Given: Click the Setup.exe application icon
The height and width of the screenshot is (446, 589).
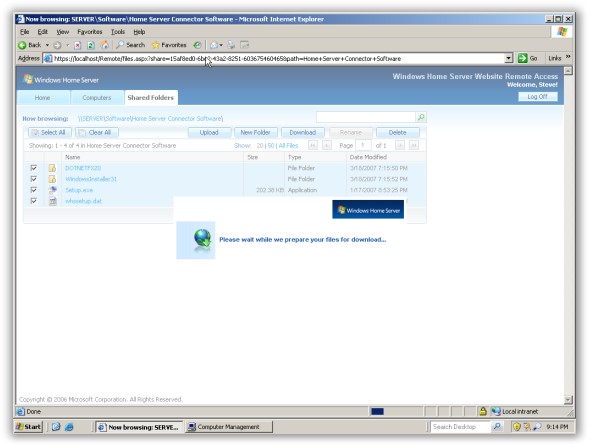Looking at the screenshot, I should click(53, 190).
